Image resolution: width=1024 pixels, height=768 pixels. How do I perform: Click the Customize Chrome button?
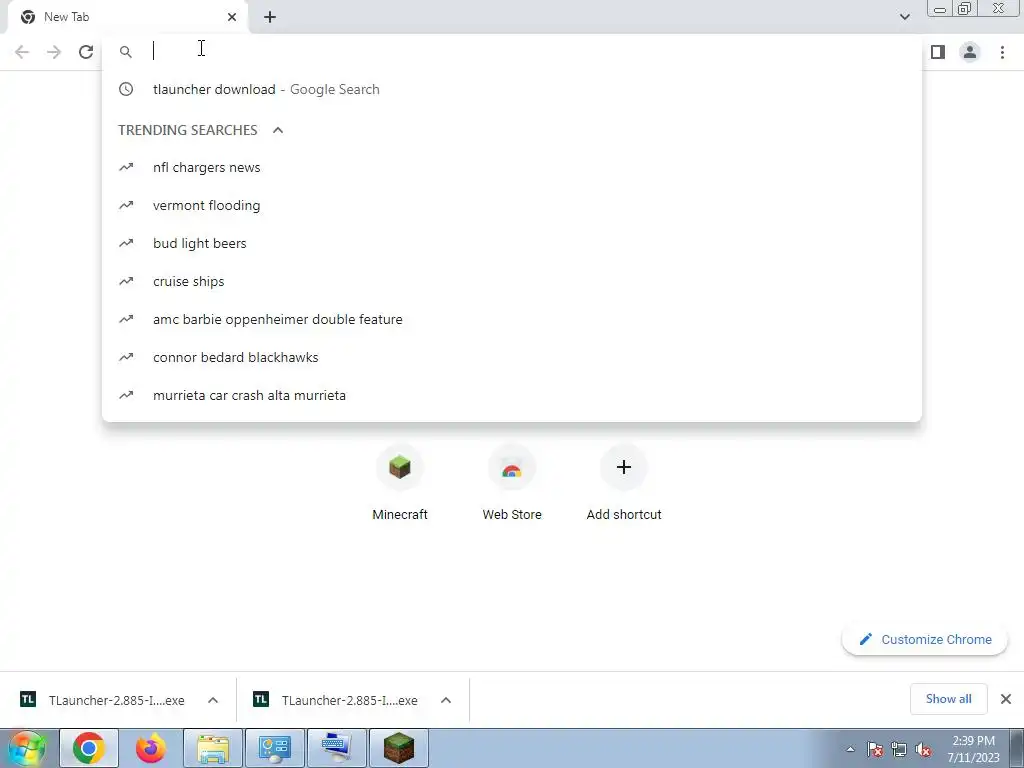click(925, 639)
